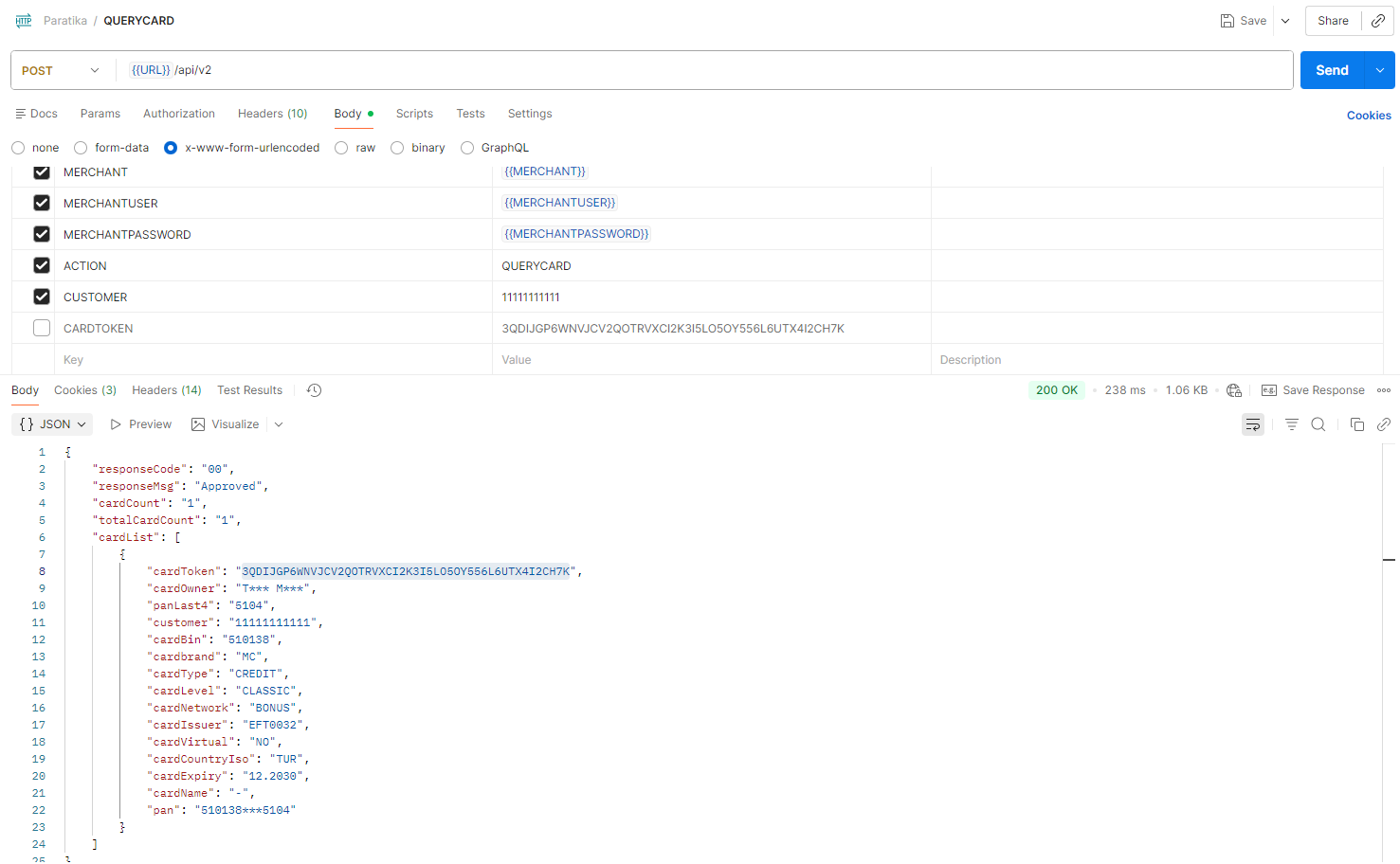Open the response Headers (14) tab
1400x864 pixels.
[166, 390]
